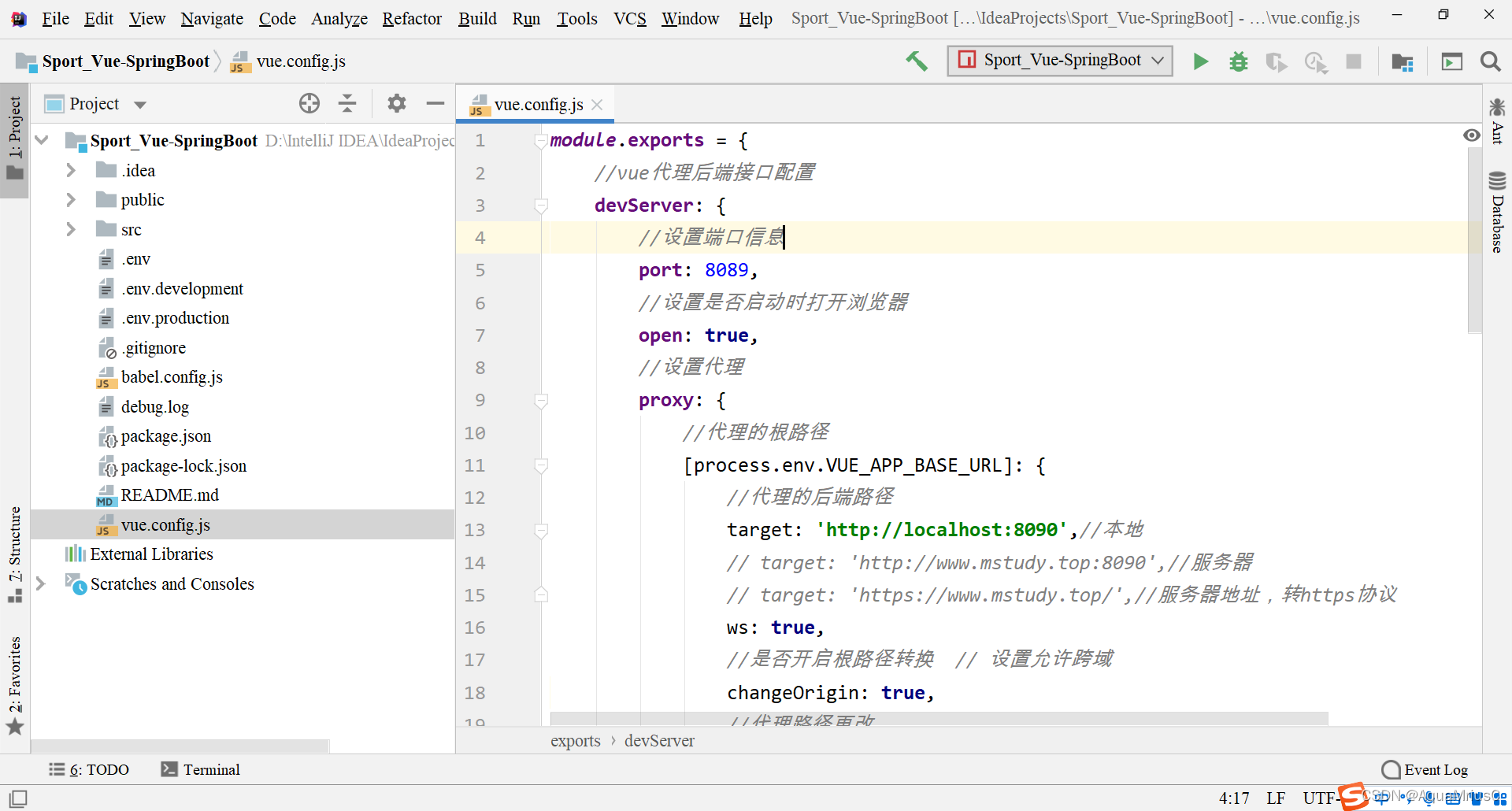1512x811 pixels.
Task: Fold the block at line 11
Action: tap(541, 466)
